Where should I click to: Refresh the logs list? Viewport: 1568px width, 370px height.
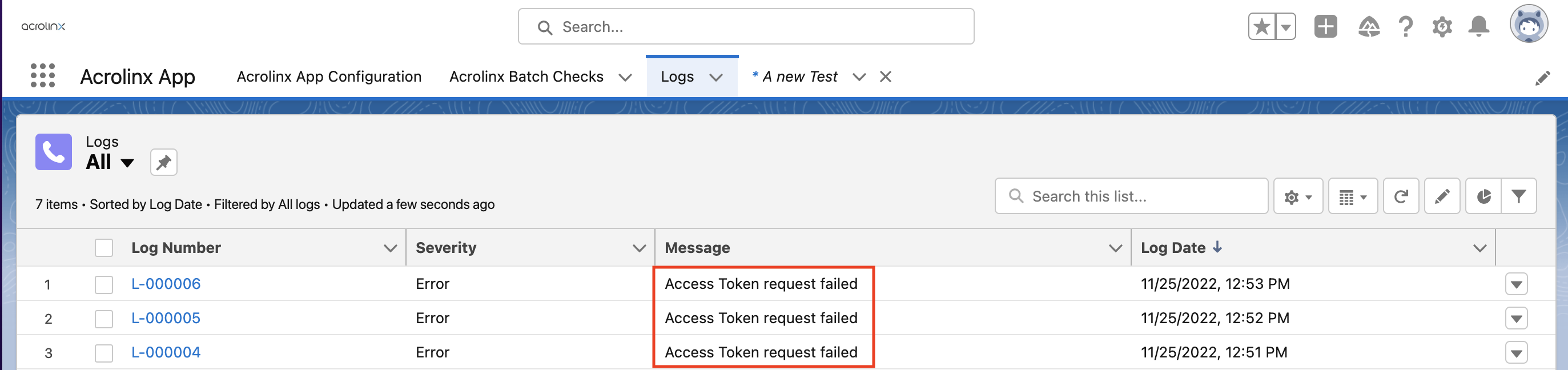click(1401, 196)
